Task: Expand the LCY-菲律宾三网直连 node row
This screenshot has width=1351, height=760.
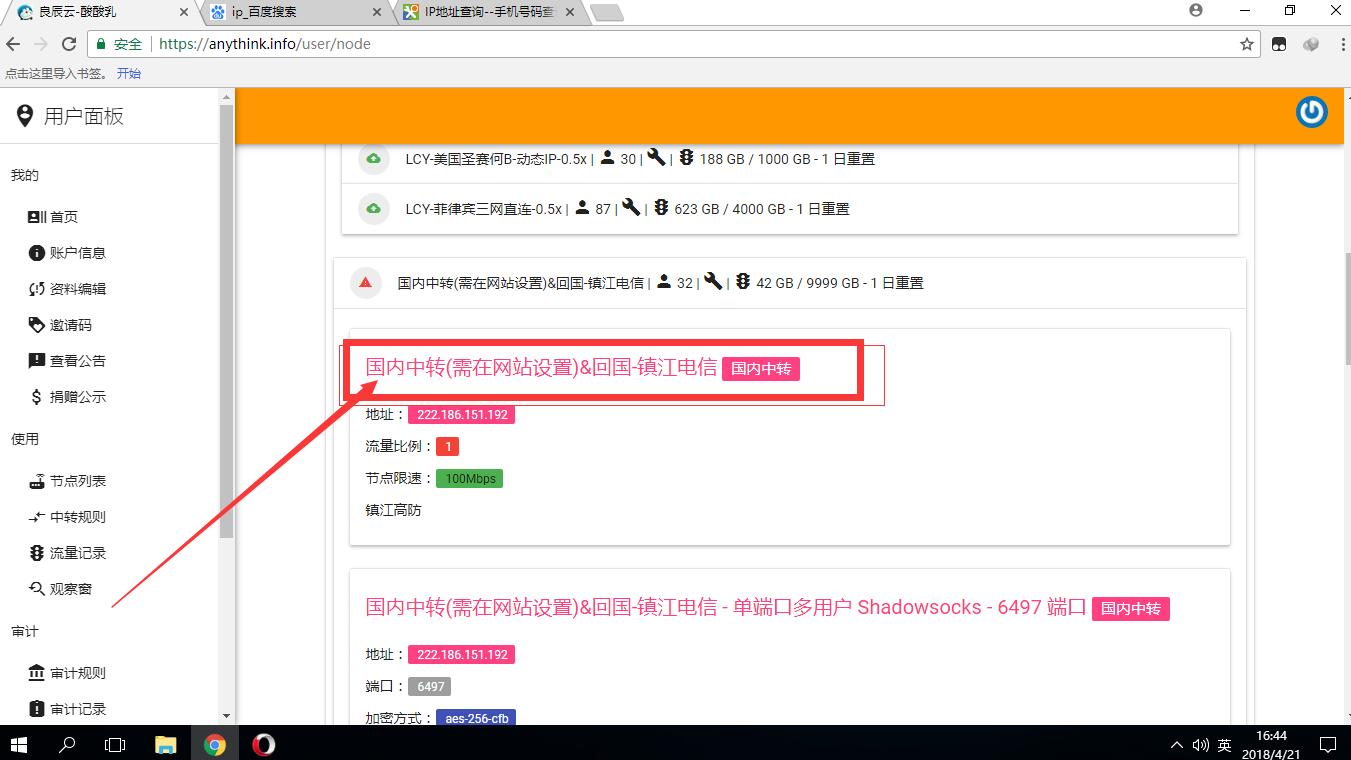Action: [627, 209]
